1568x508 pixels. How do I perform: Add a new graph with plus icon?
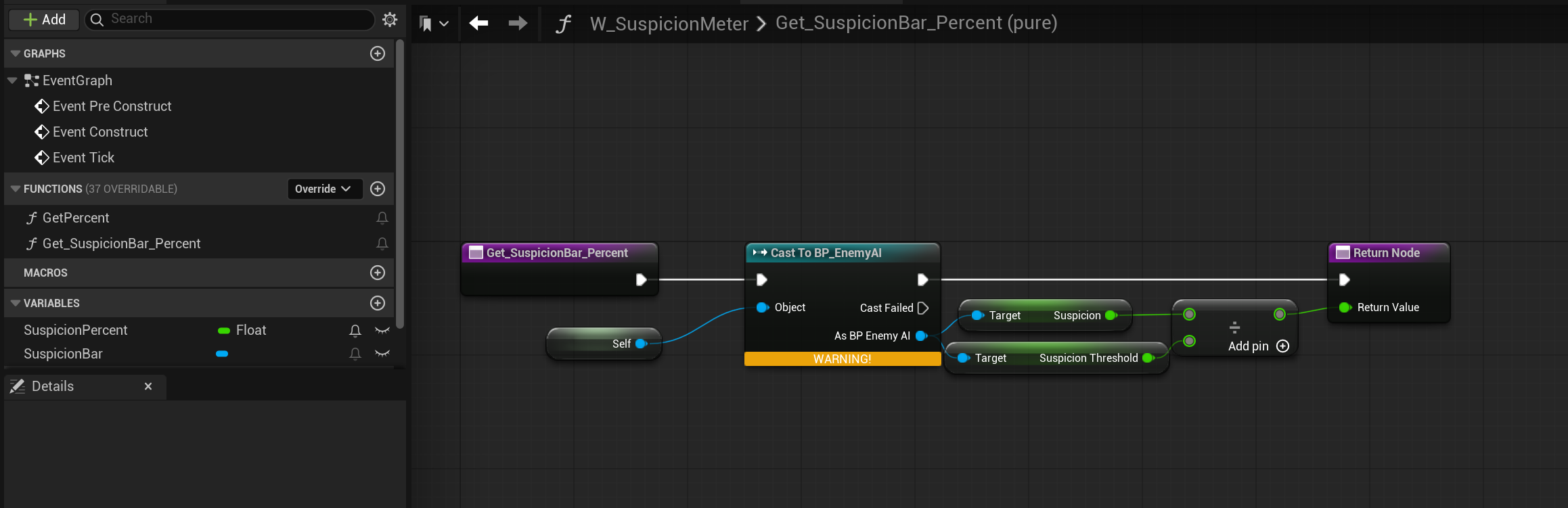tap(378, 53)
